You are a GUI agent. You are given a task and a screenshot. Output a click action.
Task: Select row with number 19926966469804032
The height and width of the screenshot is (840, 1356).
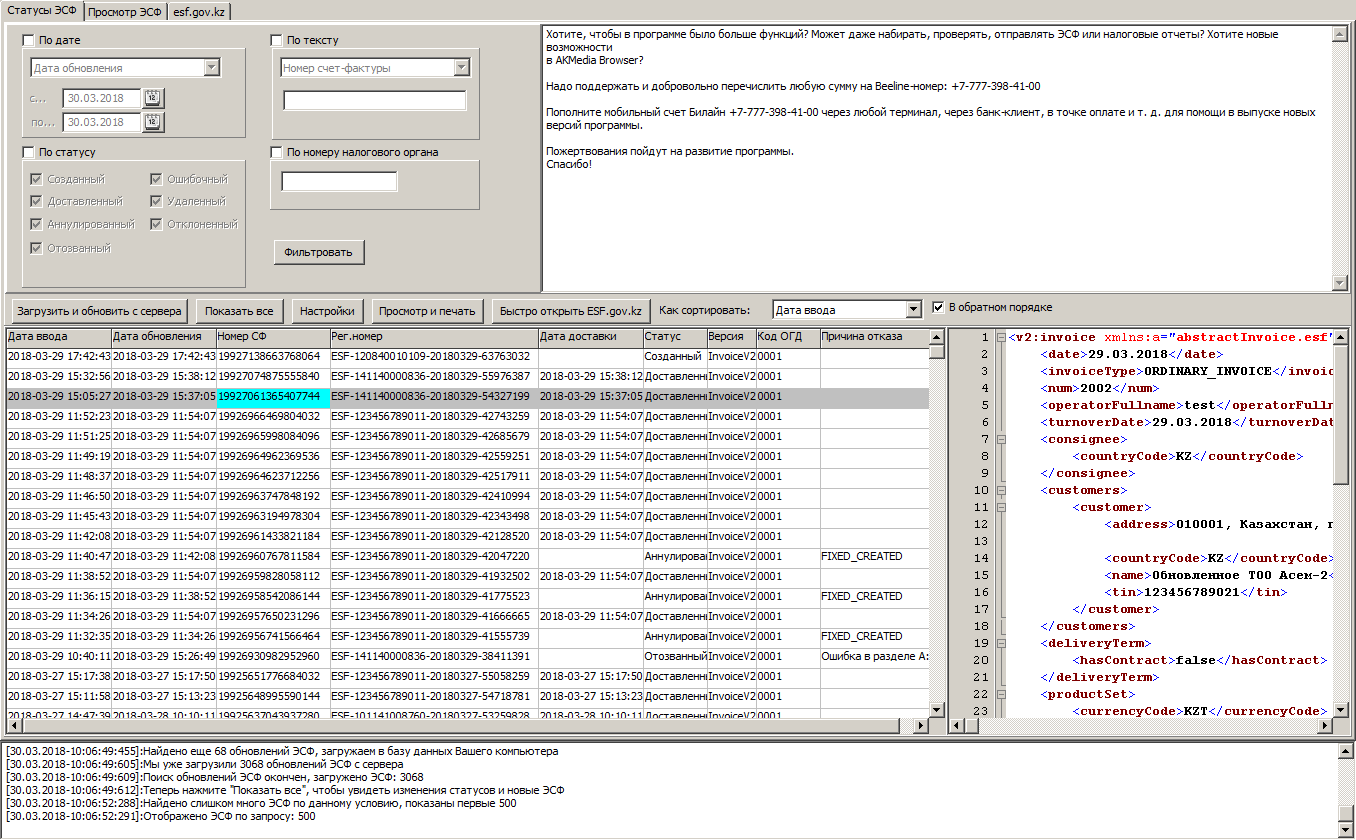[x=467, y=417]
